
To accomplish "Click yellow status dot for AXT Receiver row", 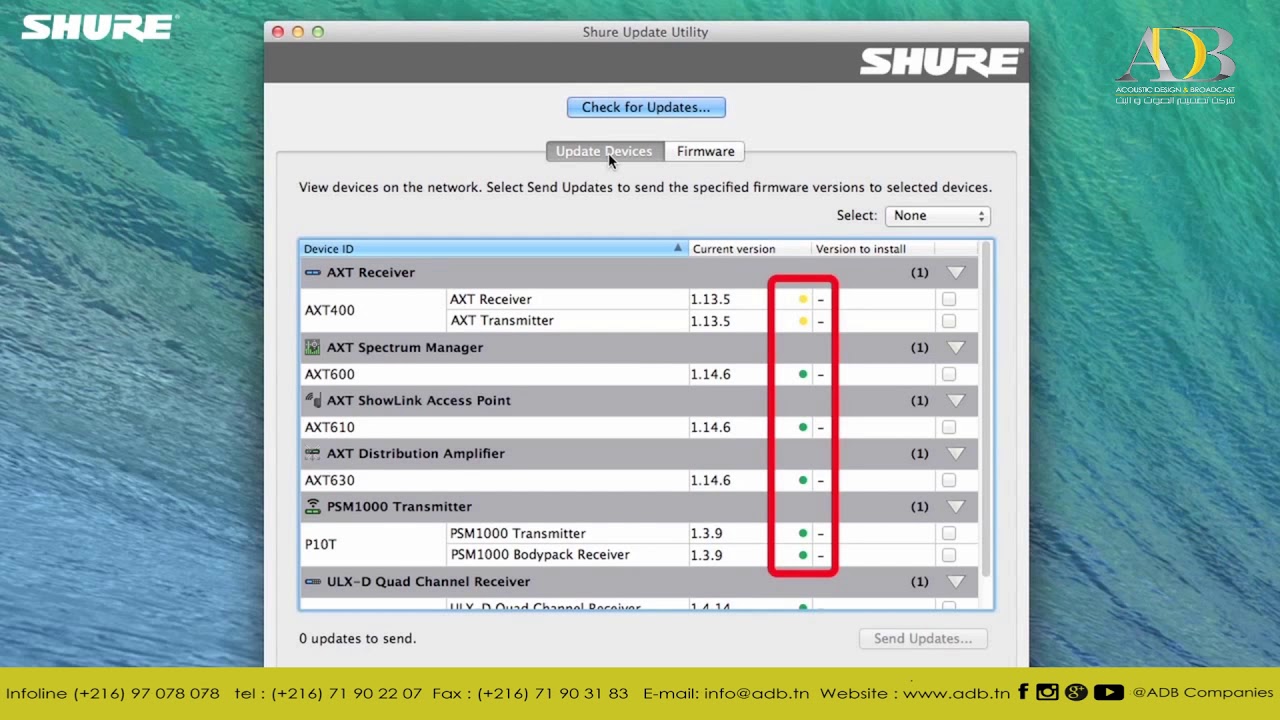I will pyautogui.click(x=803, y=299).
